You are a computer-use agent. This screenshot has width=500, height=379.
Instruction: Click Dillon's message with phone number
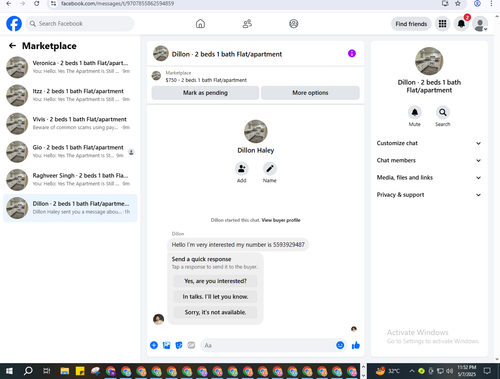[238, 245]
